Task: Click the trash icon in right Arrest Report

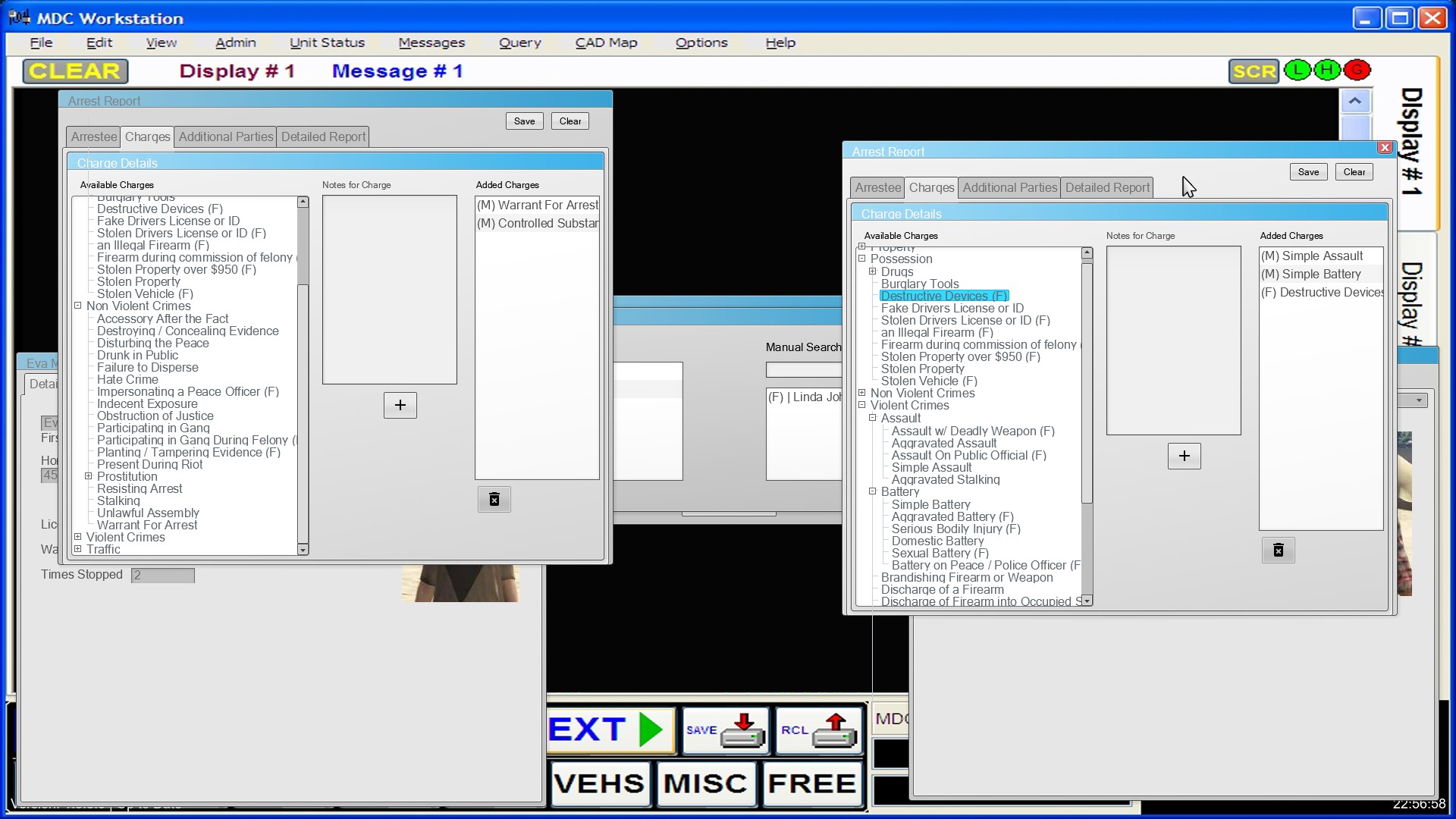Action: [1278, 550]
